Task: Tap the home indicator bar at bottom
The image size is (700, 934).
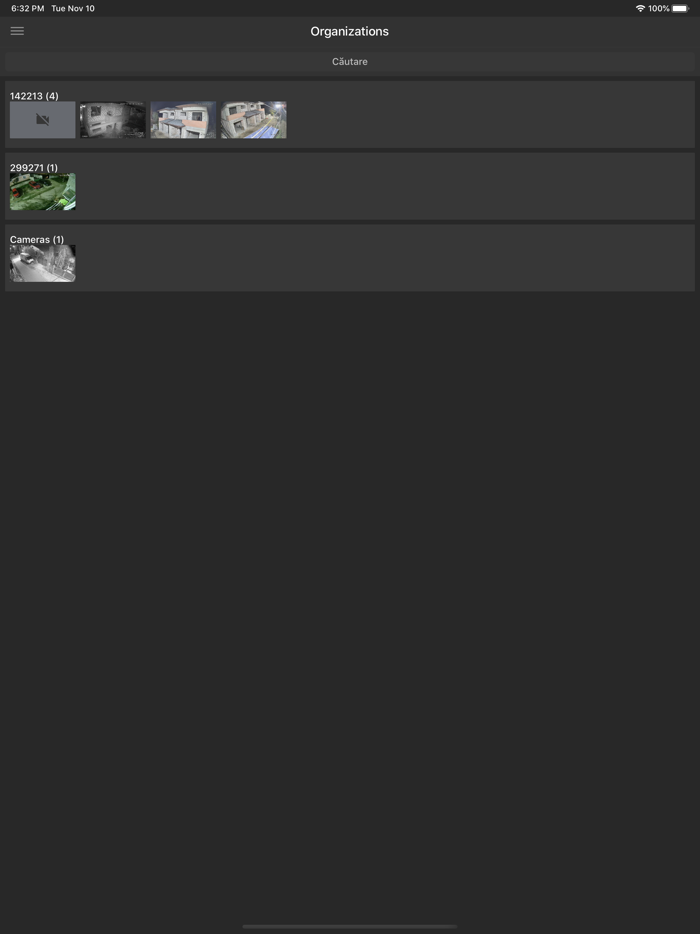Action: click(350, 927)
